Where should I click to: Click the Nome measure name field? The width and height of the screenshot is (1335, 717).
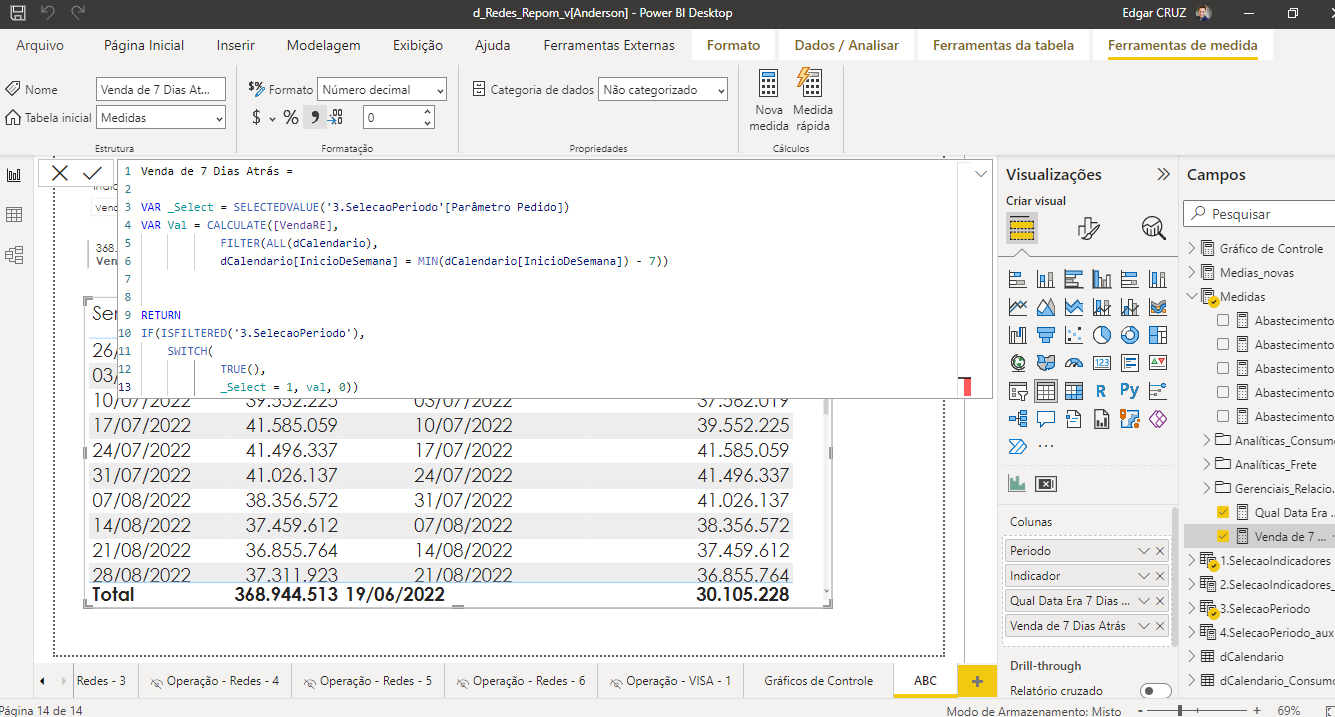point(161,90)
